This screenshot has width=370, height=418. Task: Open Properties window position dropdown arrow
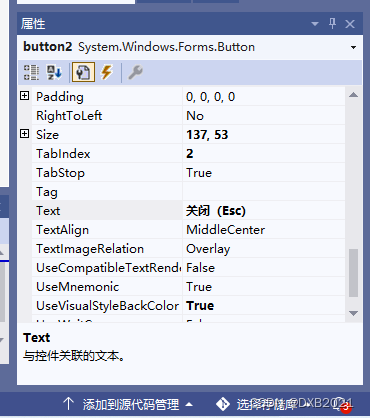315,24
